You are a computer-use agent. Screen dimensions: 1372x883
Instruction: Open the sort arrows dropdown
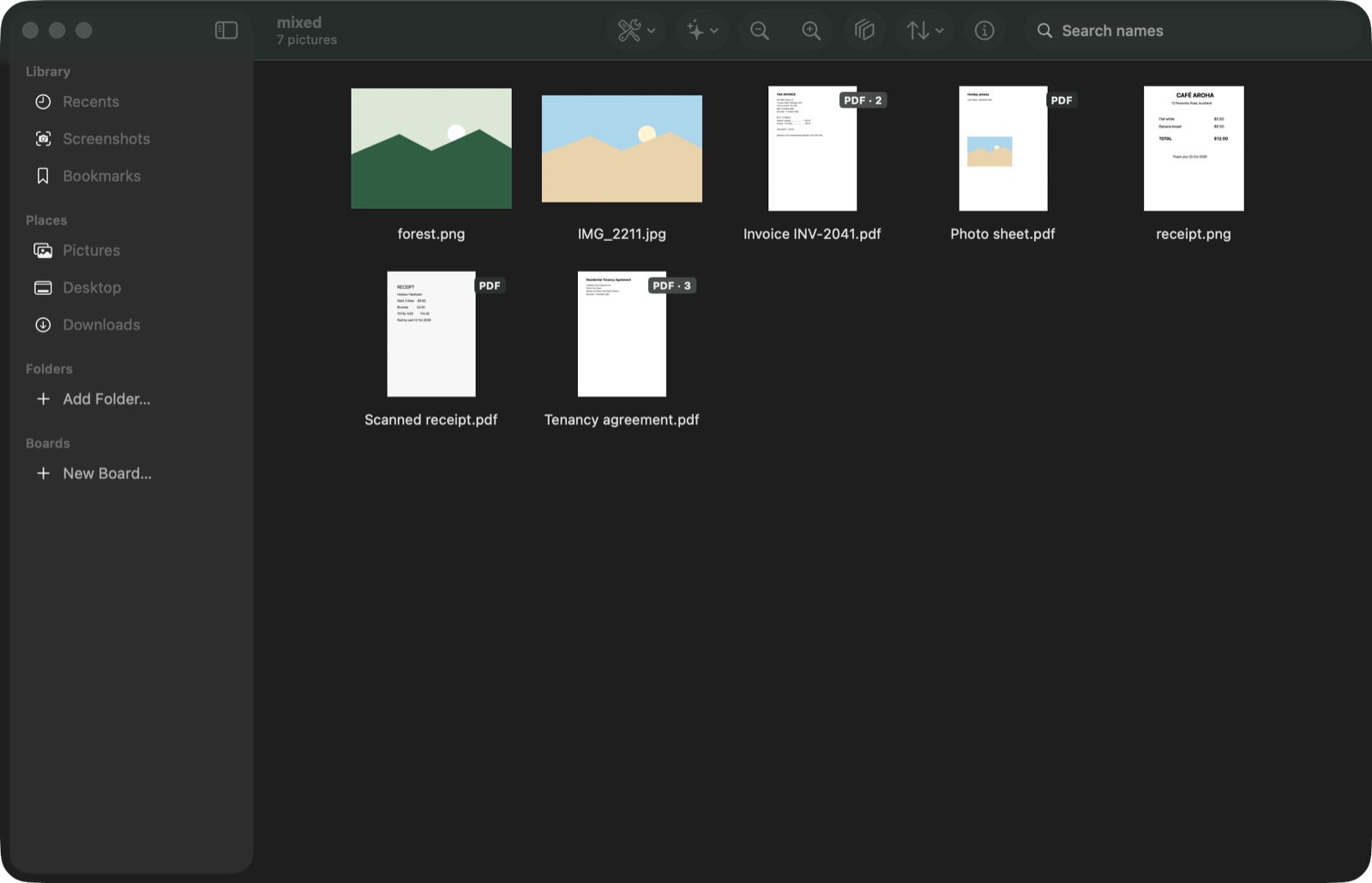tap(925, 31)
